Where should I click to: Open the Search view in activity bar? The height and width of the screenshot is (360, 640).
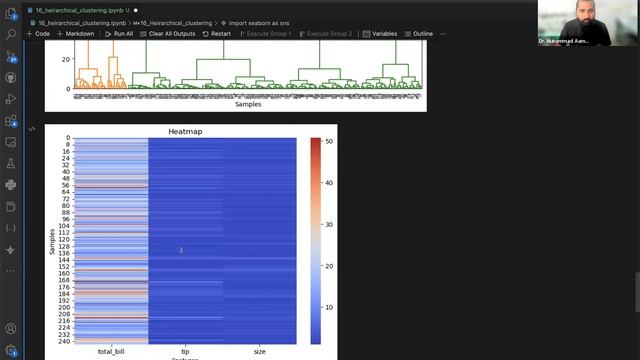click(11, 34)
